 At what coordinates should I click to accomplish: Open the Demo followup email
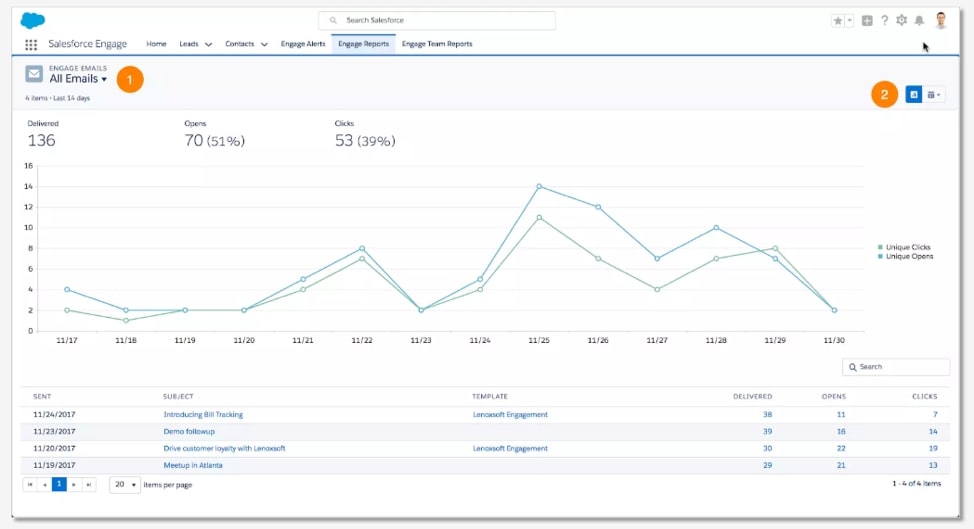pos(189,432)
